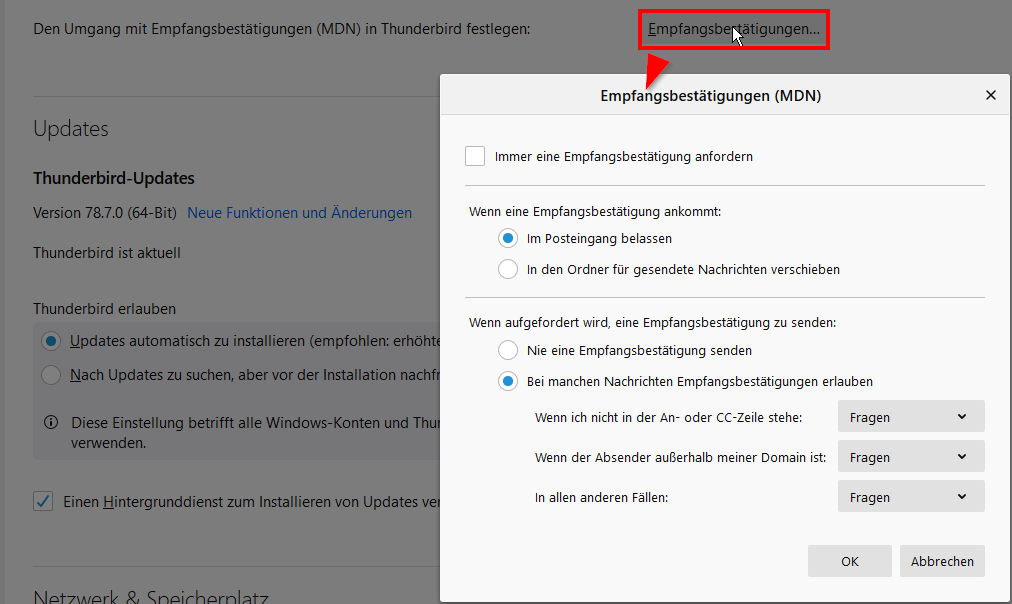Viewport: 1012px width, 604px height.
Task: Click the Version 78.7.0 (64-Bit) text
Action: click(x=105, y=213)
